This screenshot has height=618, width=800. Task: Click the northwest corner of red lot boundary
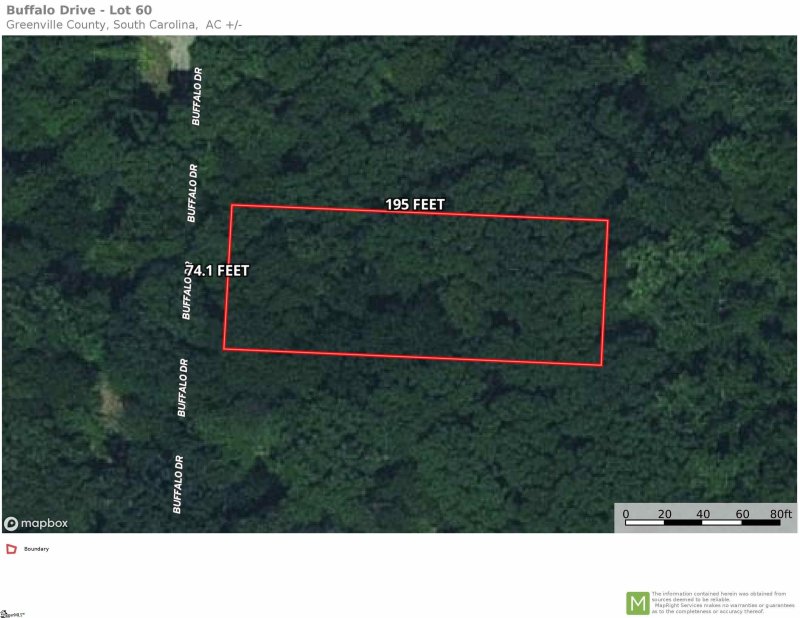(232, 205)
